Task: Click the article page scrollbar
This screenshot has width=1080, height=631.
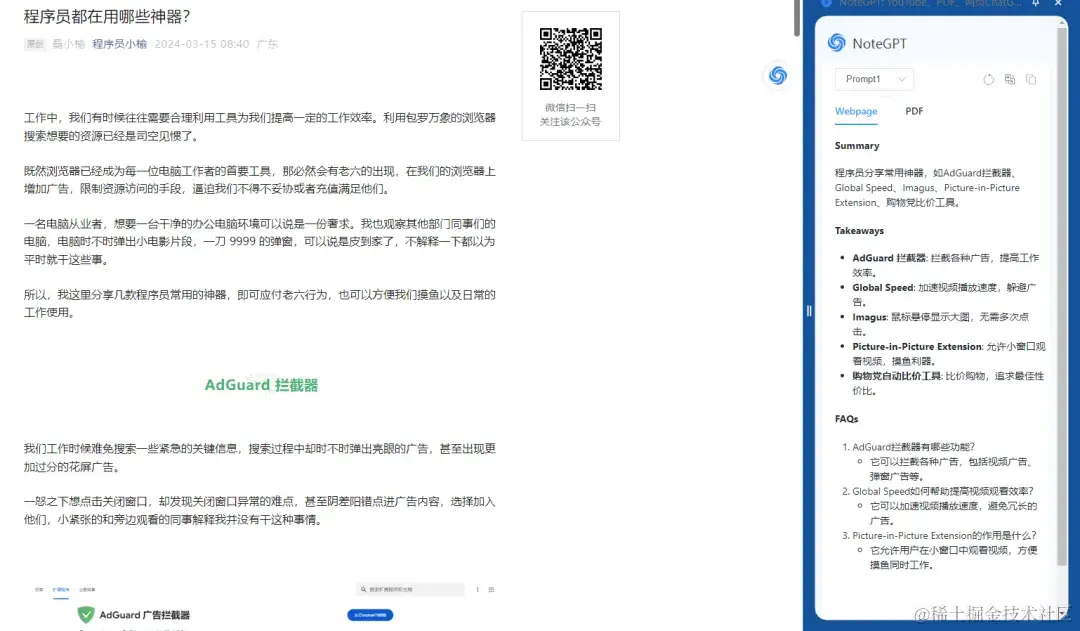Action: pos(796,20)
